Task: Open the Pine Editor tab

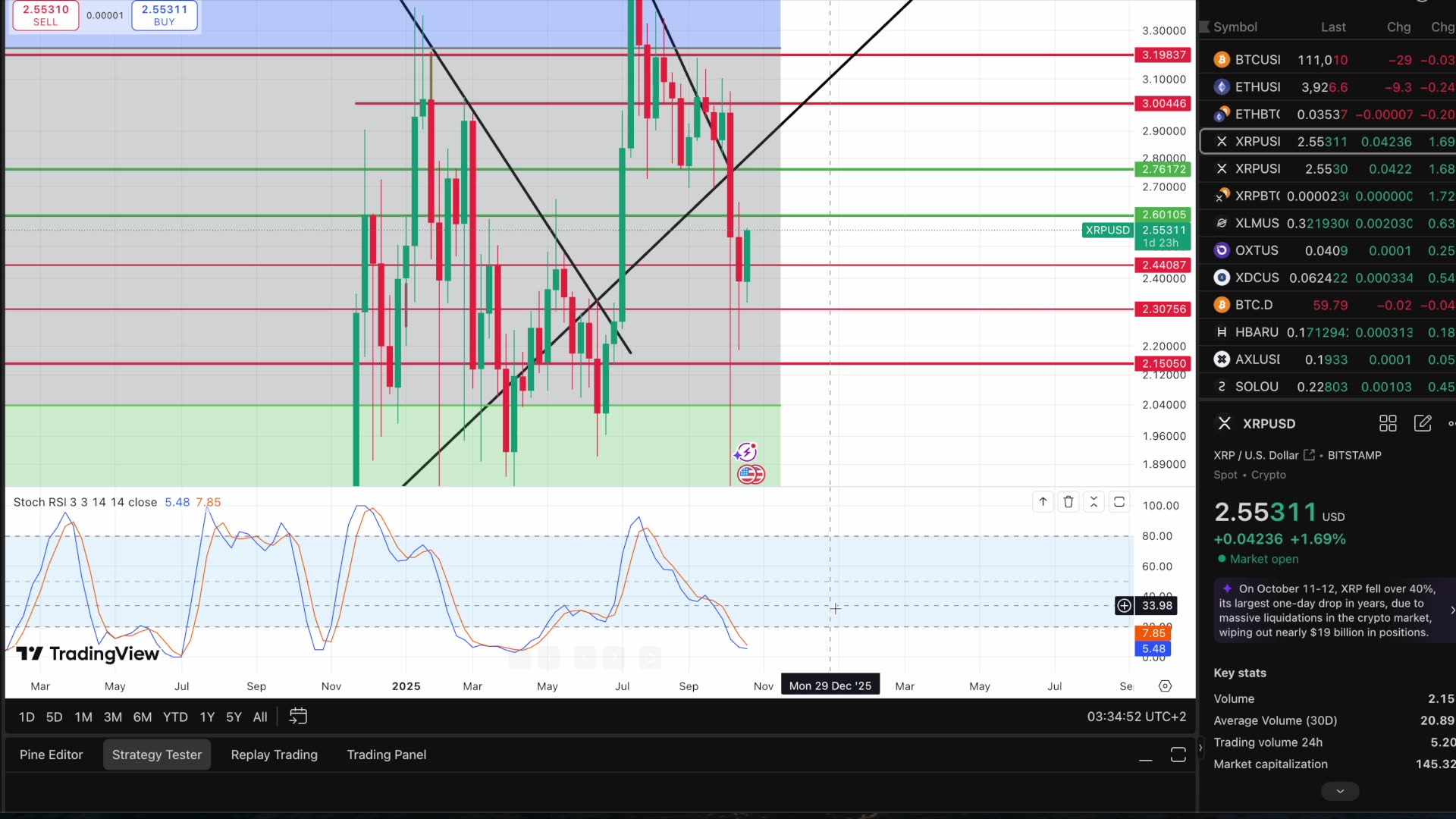Action: (52, 755)
